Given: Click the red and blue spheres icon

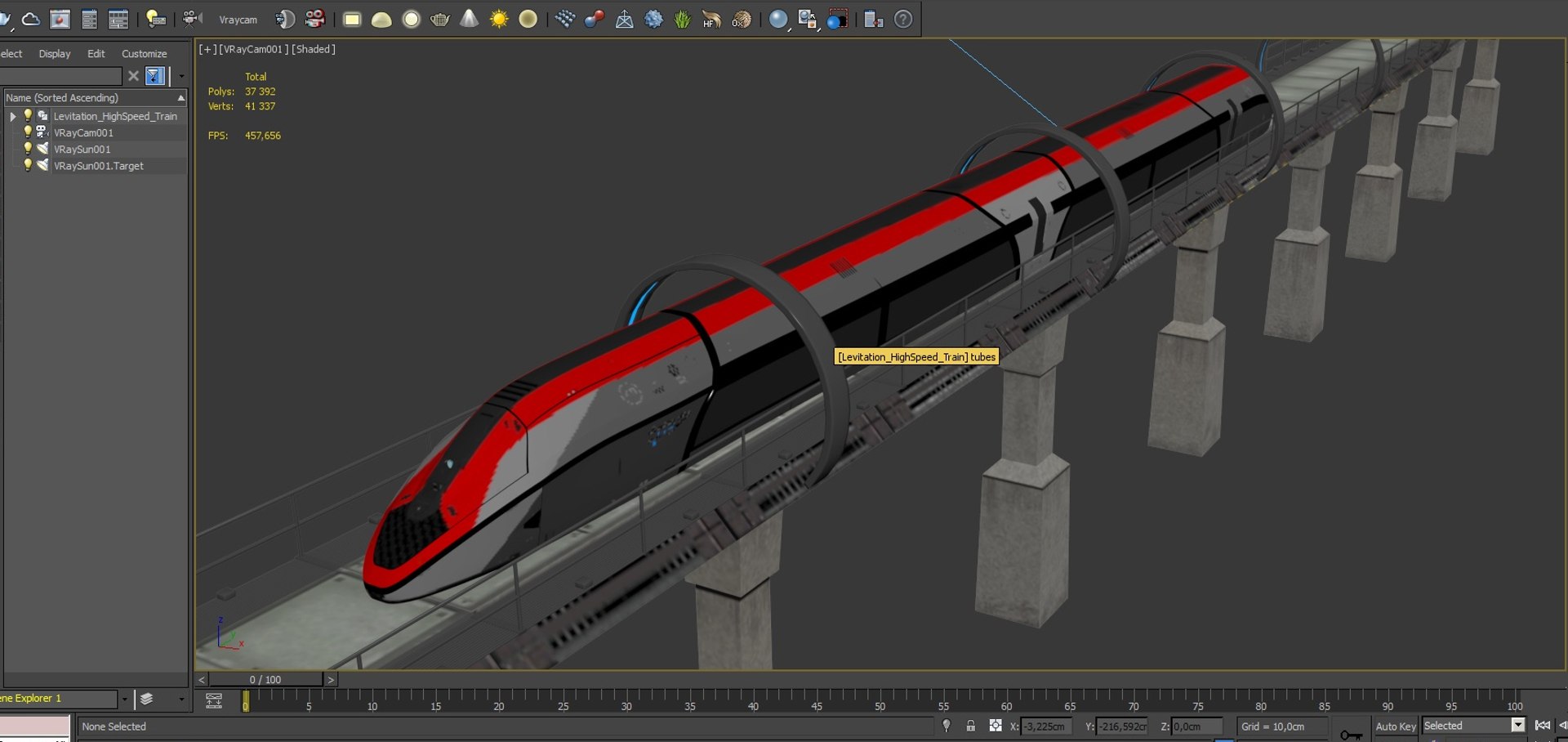Looking at the screenshot, I should [x=595, y=19].
